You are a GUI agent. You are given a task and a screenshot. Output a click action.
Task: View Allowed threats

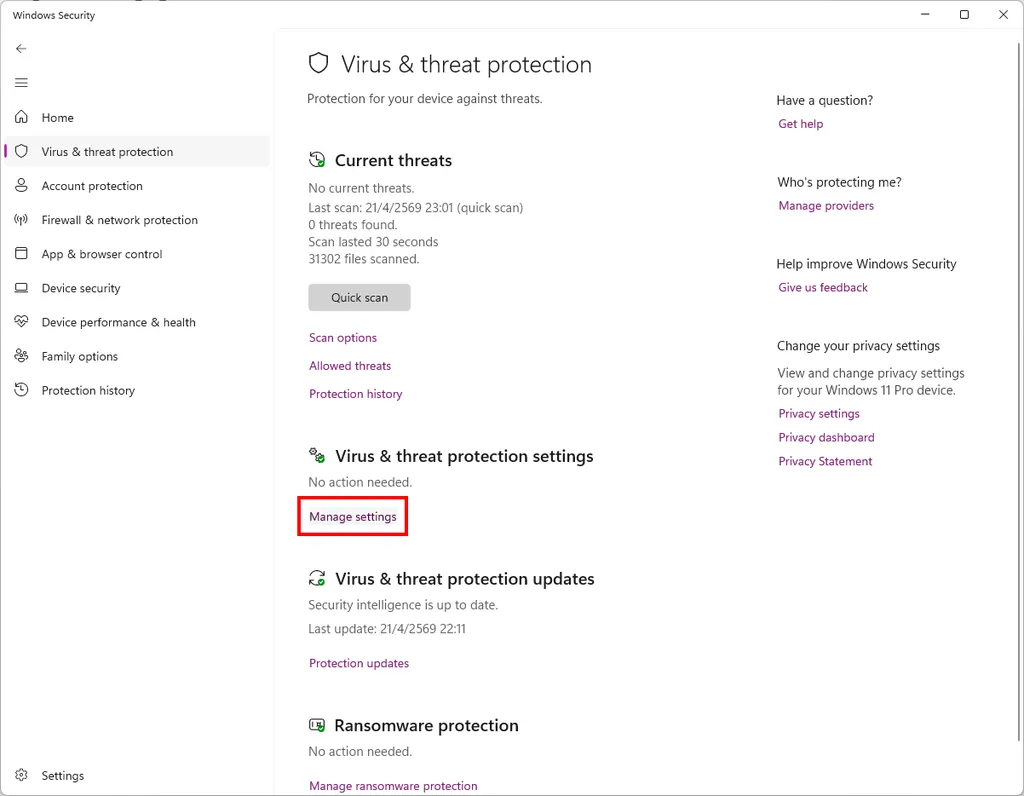pyautogui.click(x=349, y=366)
